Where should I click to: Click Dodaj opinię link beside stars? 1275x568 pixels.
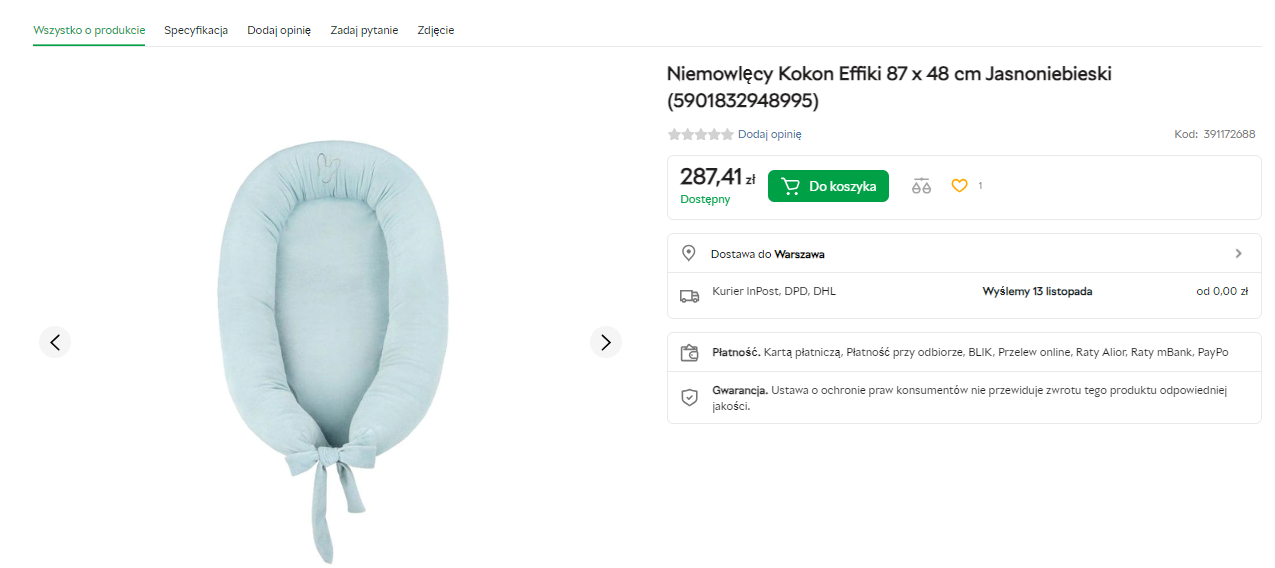pyautogui.click(x=770, y=134)
